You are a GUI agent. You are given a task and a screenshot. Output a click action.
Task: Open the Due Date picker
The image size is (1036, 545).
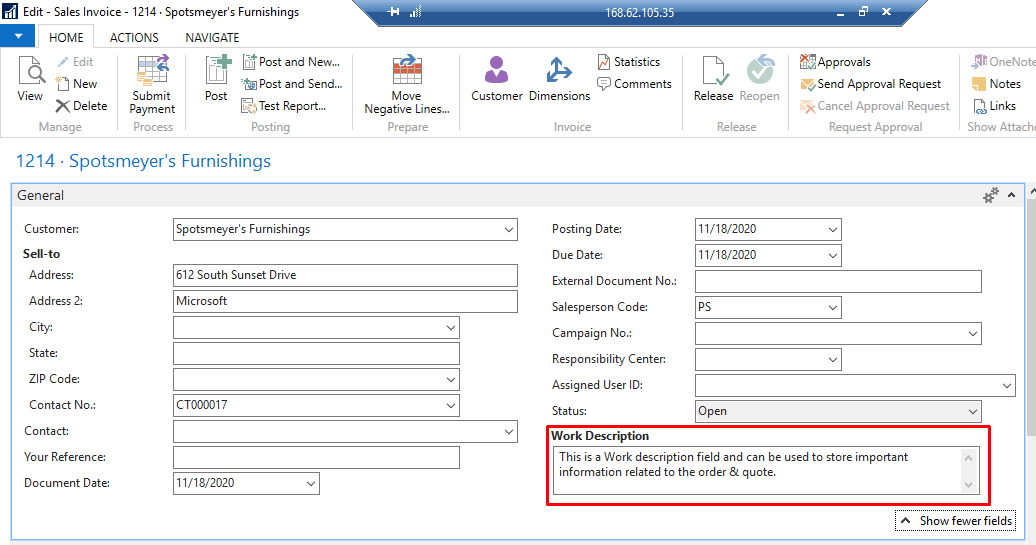click(x=832, y=256)
